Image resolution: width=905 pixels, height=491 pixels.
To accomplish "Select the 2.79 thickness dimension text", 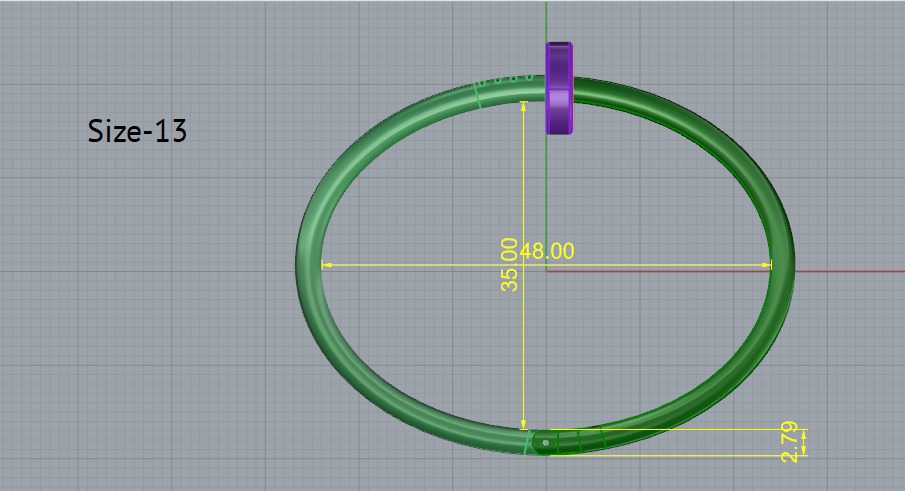I will 790,442.
